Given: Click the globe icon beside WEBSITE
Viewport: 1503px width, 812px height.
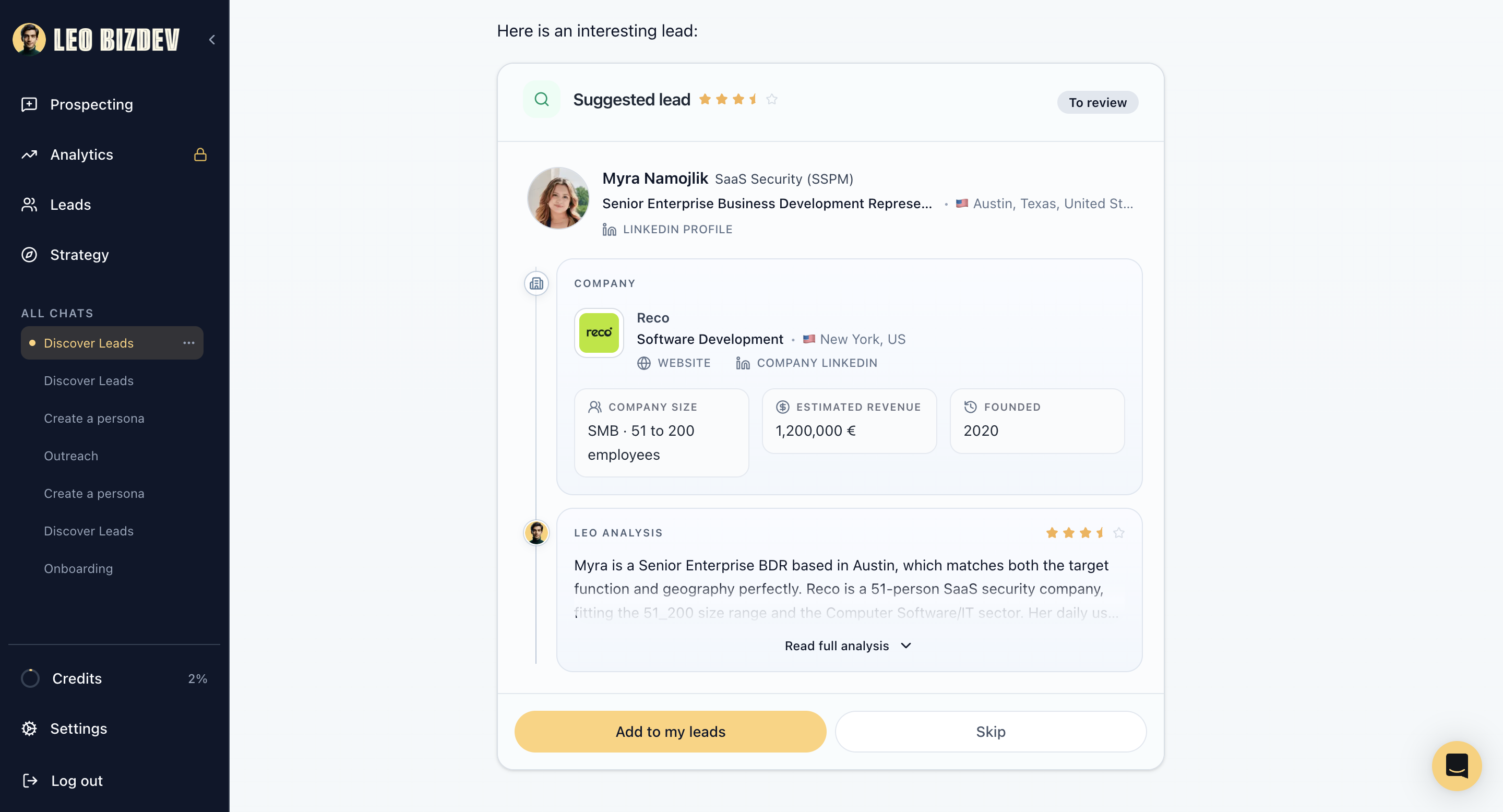Looking at the screenshot, I should [x=643, y=363].
